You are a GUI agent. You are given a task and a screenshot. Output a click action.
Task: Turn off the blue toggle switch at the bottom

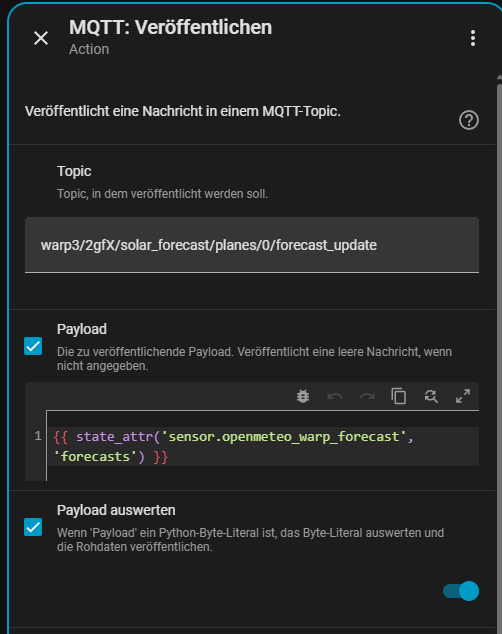tap(461, 591)
